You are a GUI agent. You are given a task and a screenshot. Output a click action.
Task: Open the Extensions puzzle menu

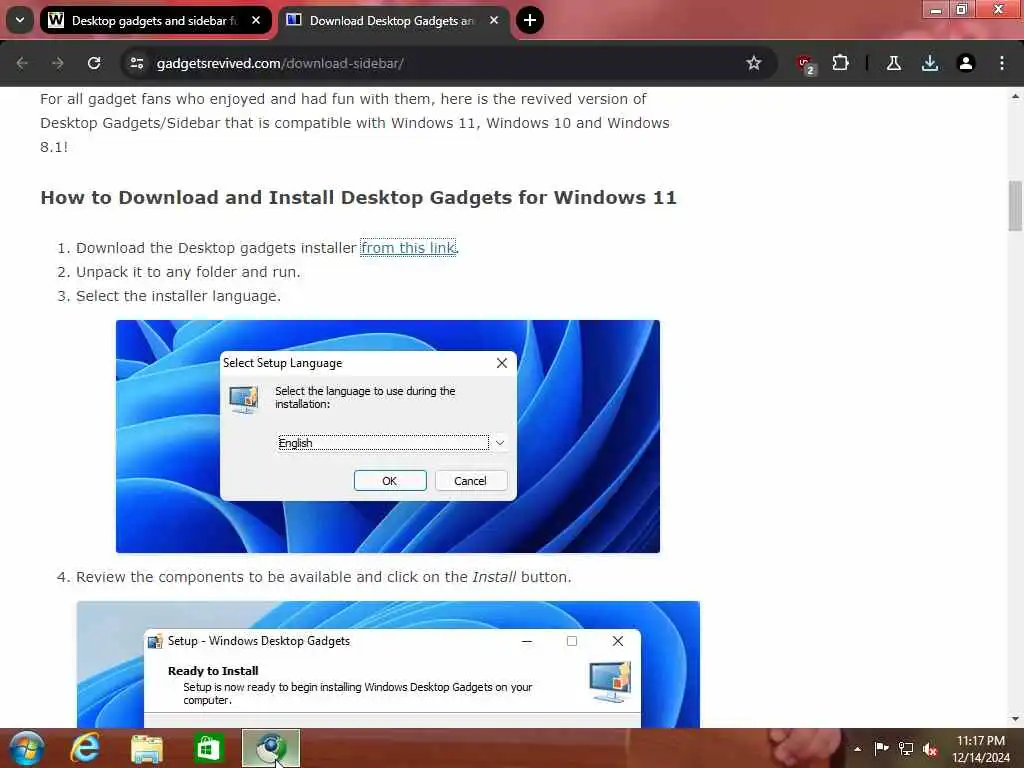840,63
